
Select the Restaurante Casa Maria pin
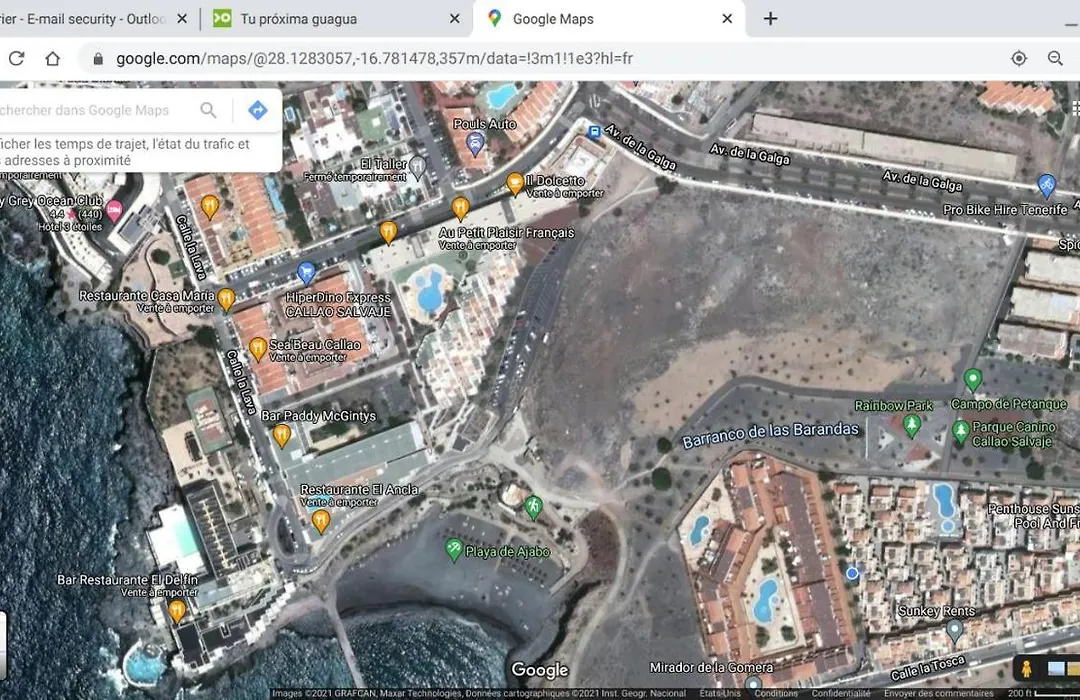pyautogui.click(x=226, y=300)
